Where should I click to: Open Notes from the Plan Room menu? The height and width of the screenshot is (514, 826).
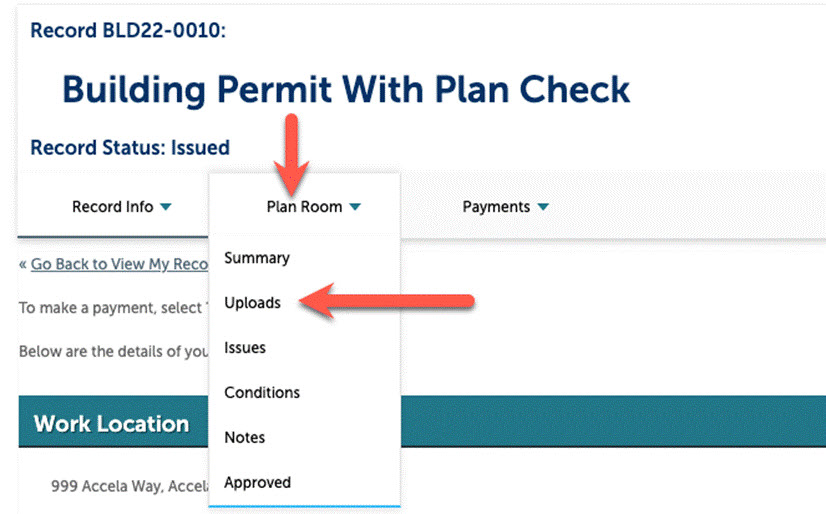point(245,437)
